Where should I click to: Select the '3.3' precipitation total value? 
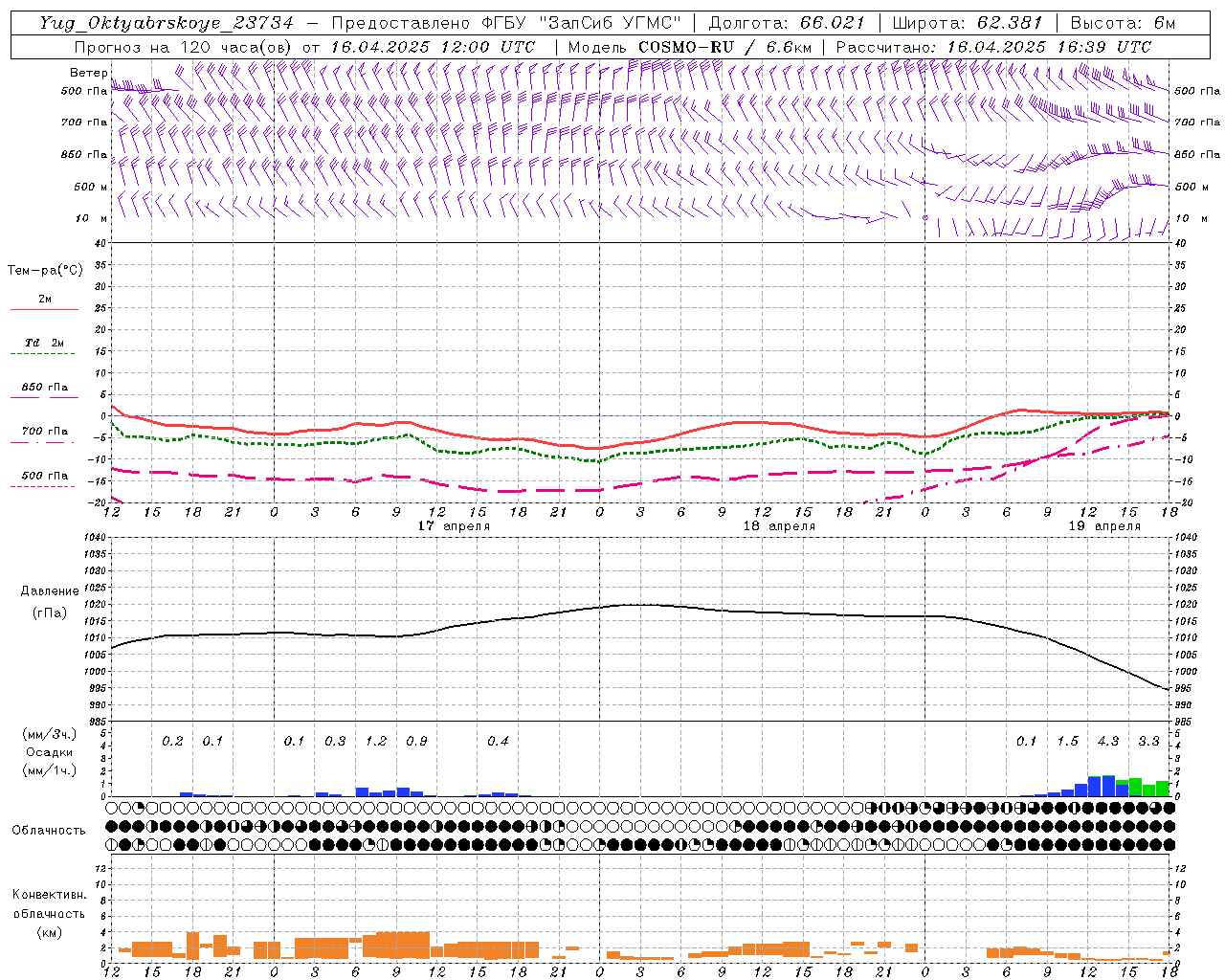click(x=1148, y=742)
